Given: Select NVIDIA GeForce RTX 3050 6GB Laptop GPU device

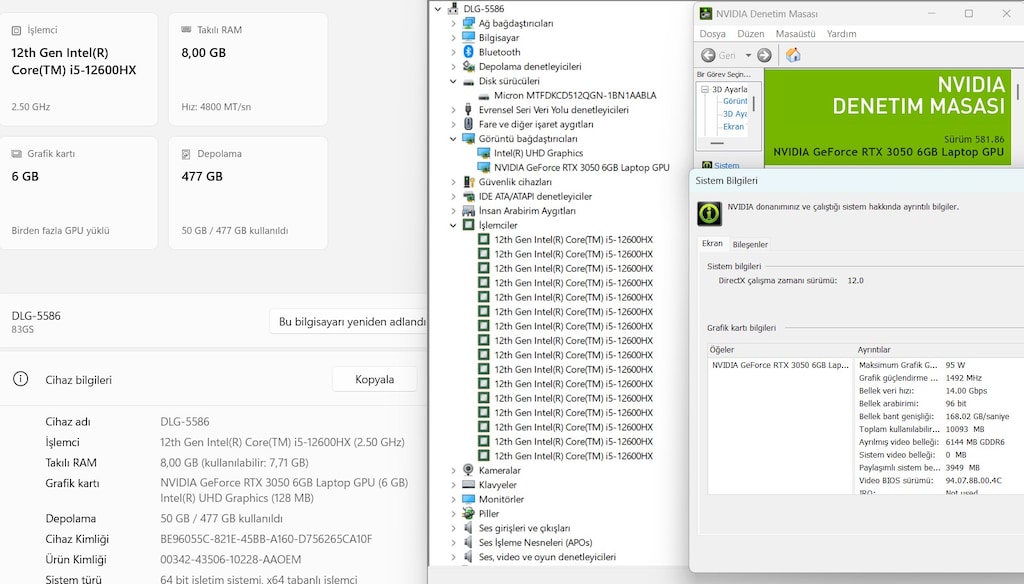Looking at the screenshot, I should (581, 167).
